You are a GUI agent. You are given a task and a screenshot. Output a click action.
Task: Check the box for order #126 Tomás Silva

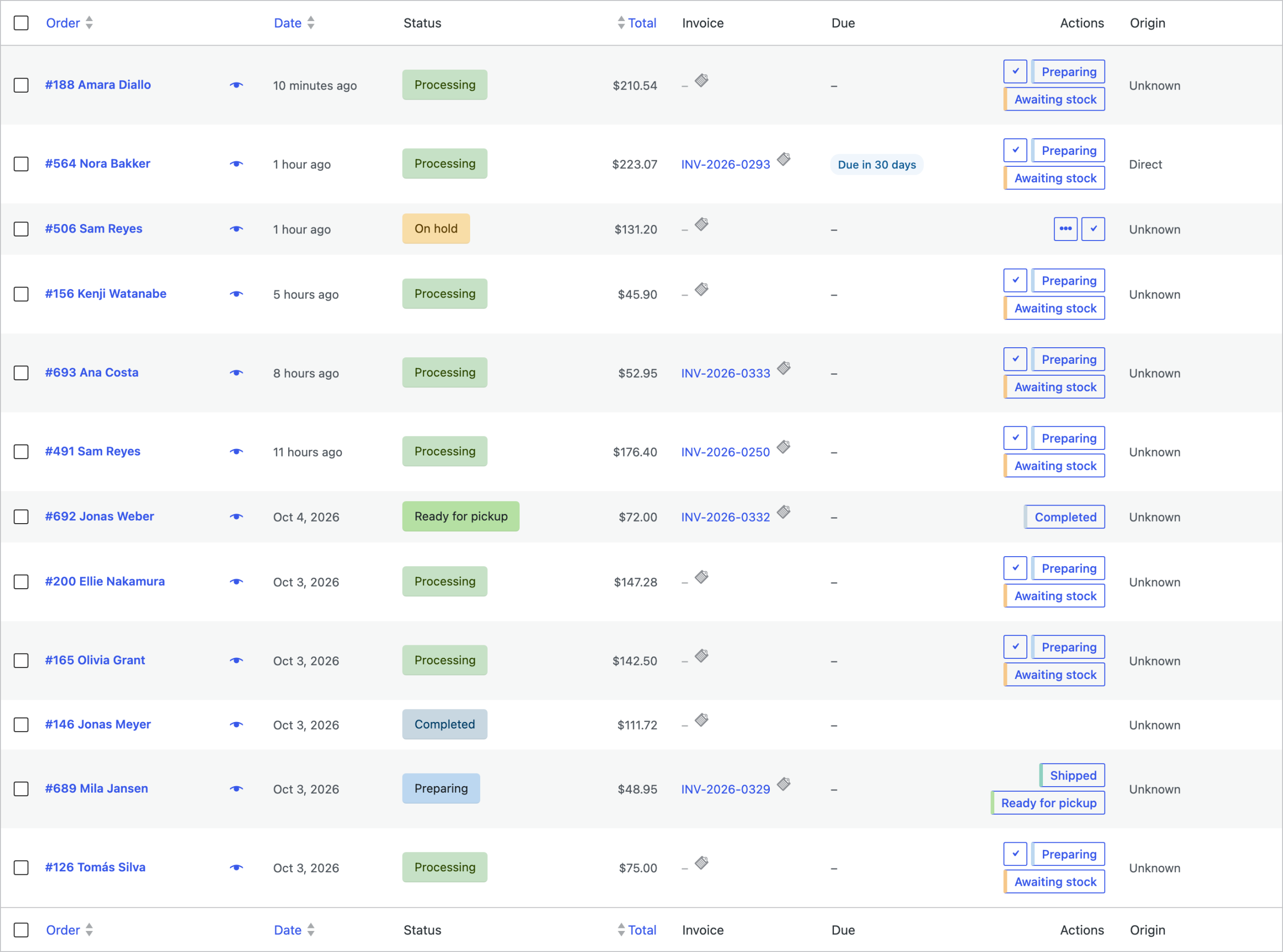(22, 868)
